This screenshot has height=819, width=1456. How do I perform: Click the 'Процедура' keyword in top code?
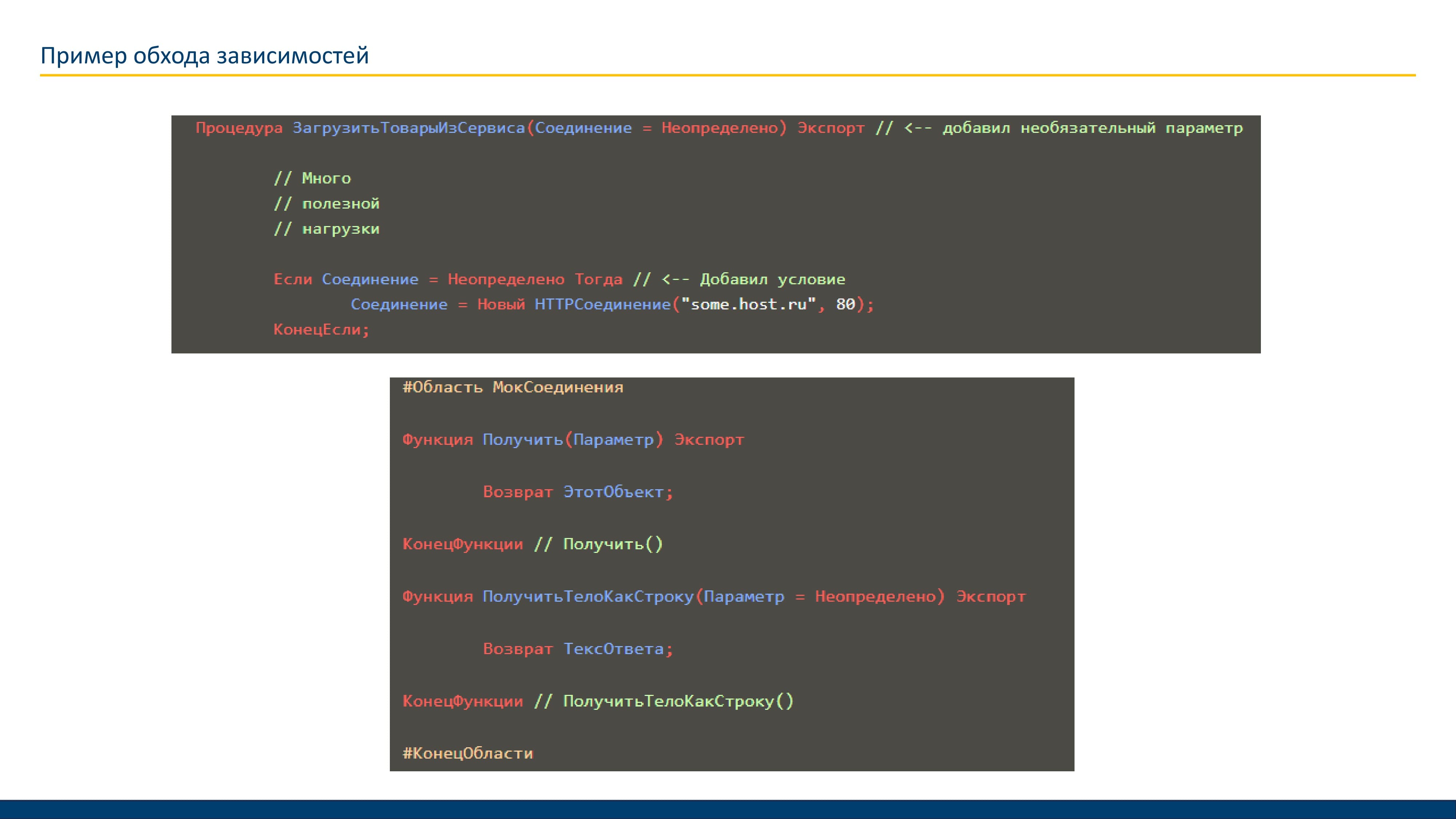pyautogui.click(x=238, y=128)
